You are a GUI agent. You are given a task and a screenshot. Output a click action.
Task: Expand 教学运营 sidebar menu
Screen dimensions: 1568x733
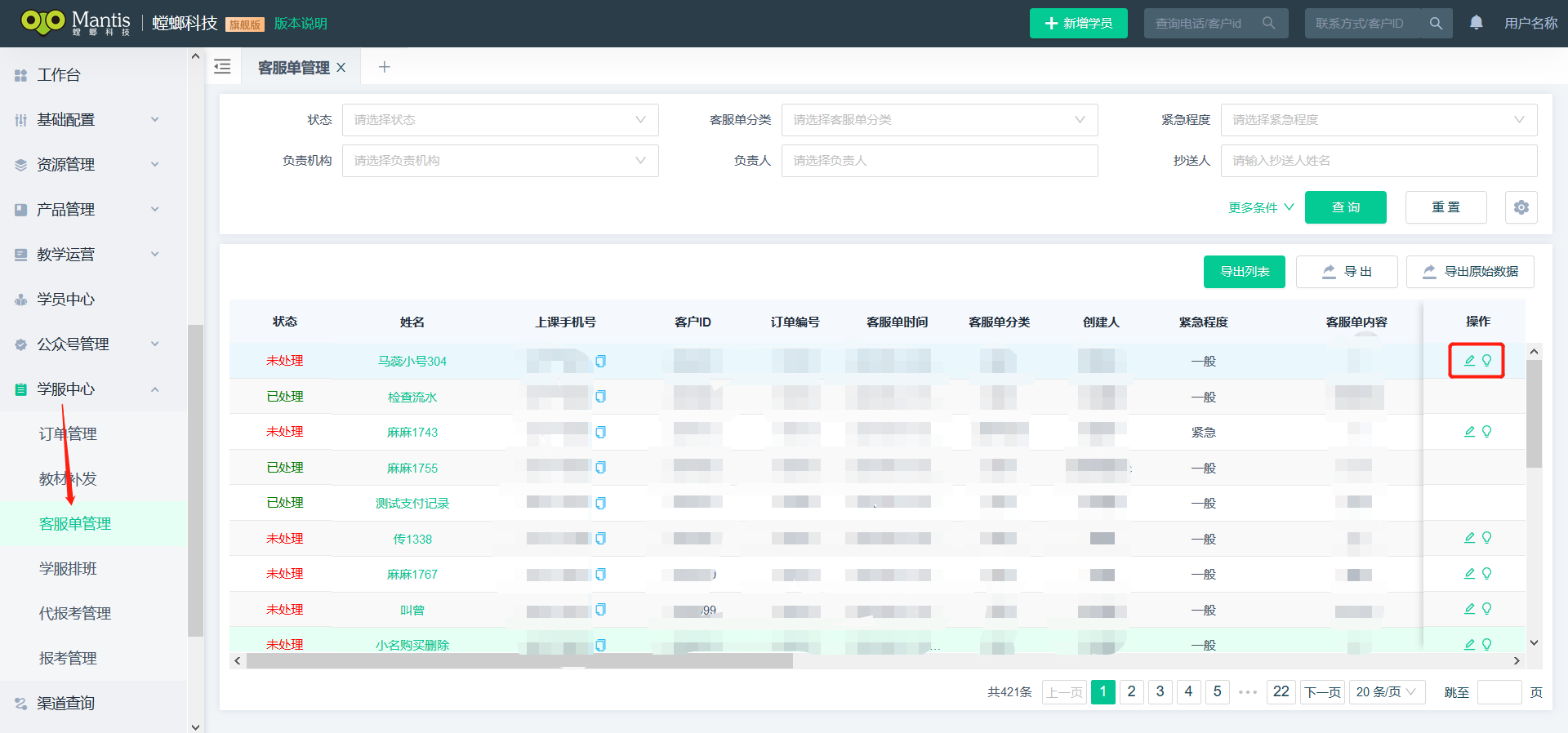coord(94,255)
